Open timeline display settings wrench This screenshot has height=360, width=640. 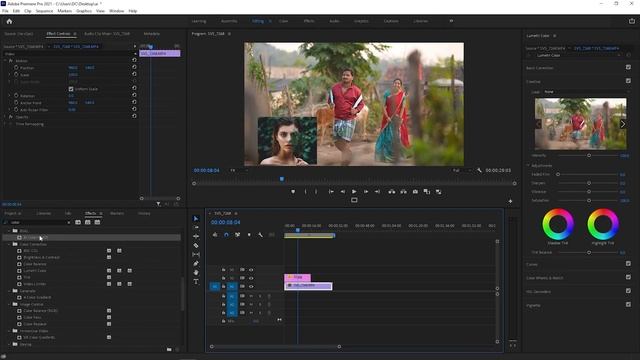coord(260,235)
